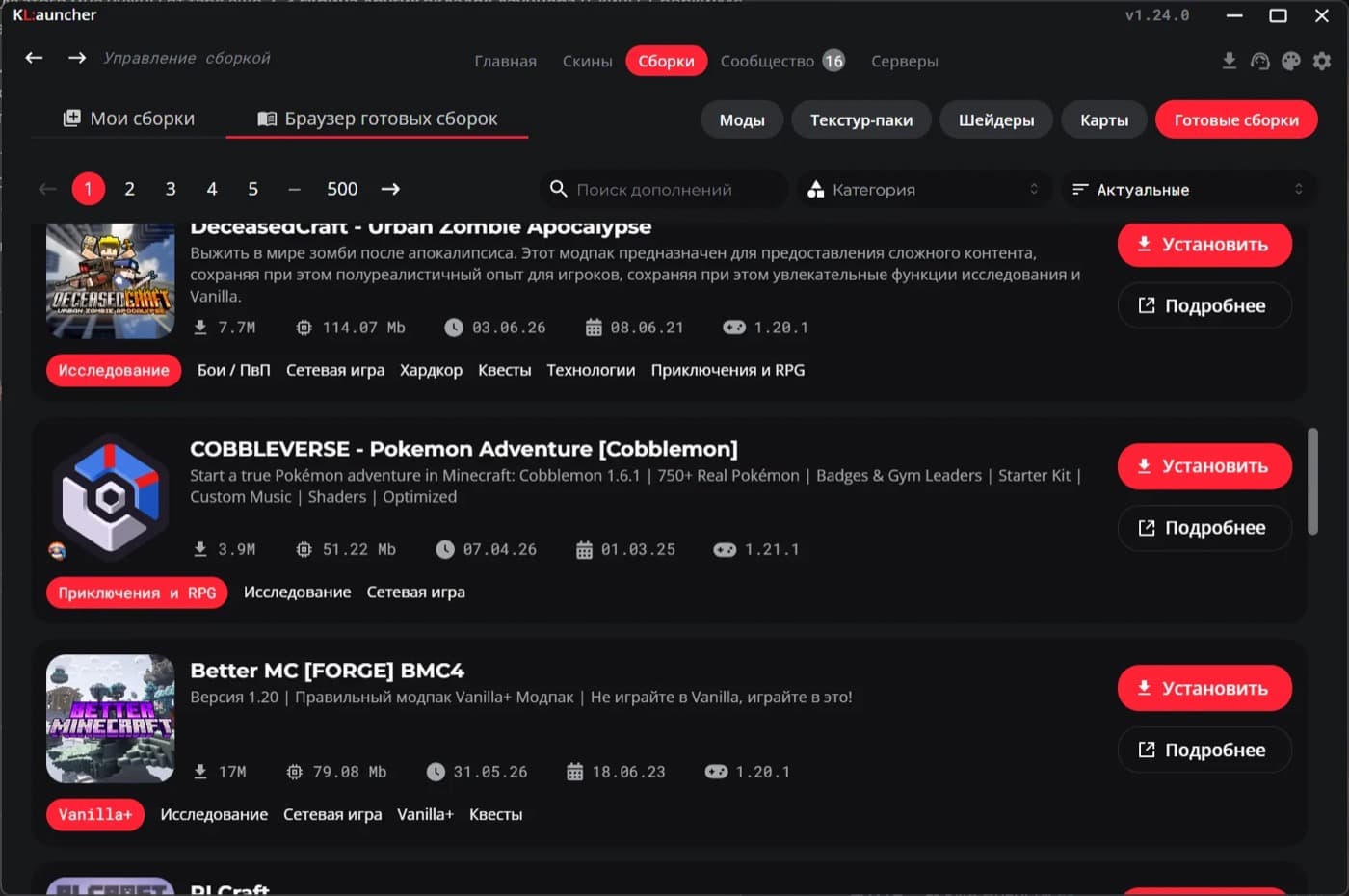Open the Категория dropdown
1349x896 pixels.
coord(925,189)
